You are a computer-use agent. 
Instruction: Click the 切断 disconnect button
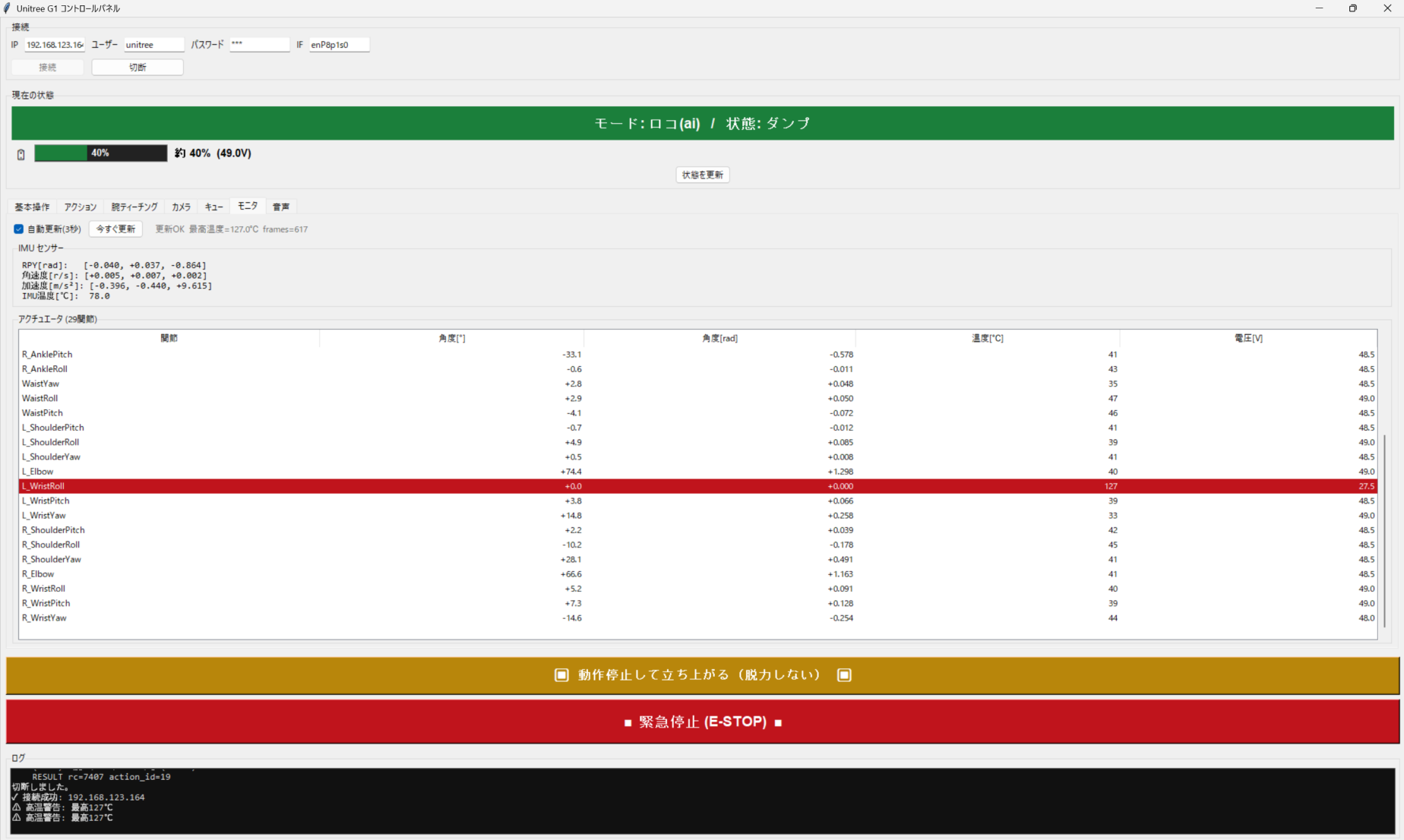(138, 68)
